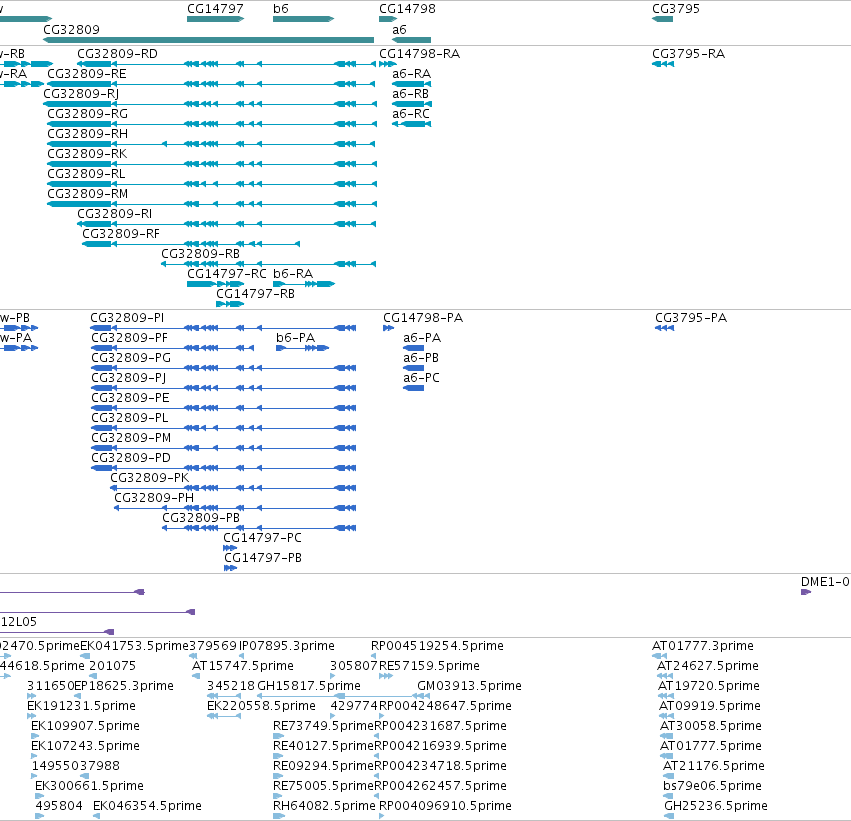The height and width of the screenshot is (821, 851).
Task: Click EST RE73749.5prime
Action: pos(278,736)
